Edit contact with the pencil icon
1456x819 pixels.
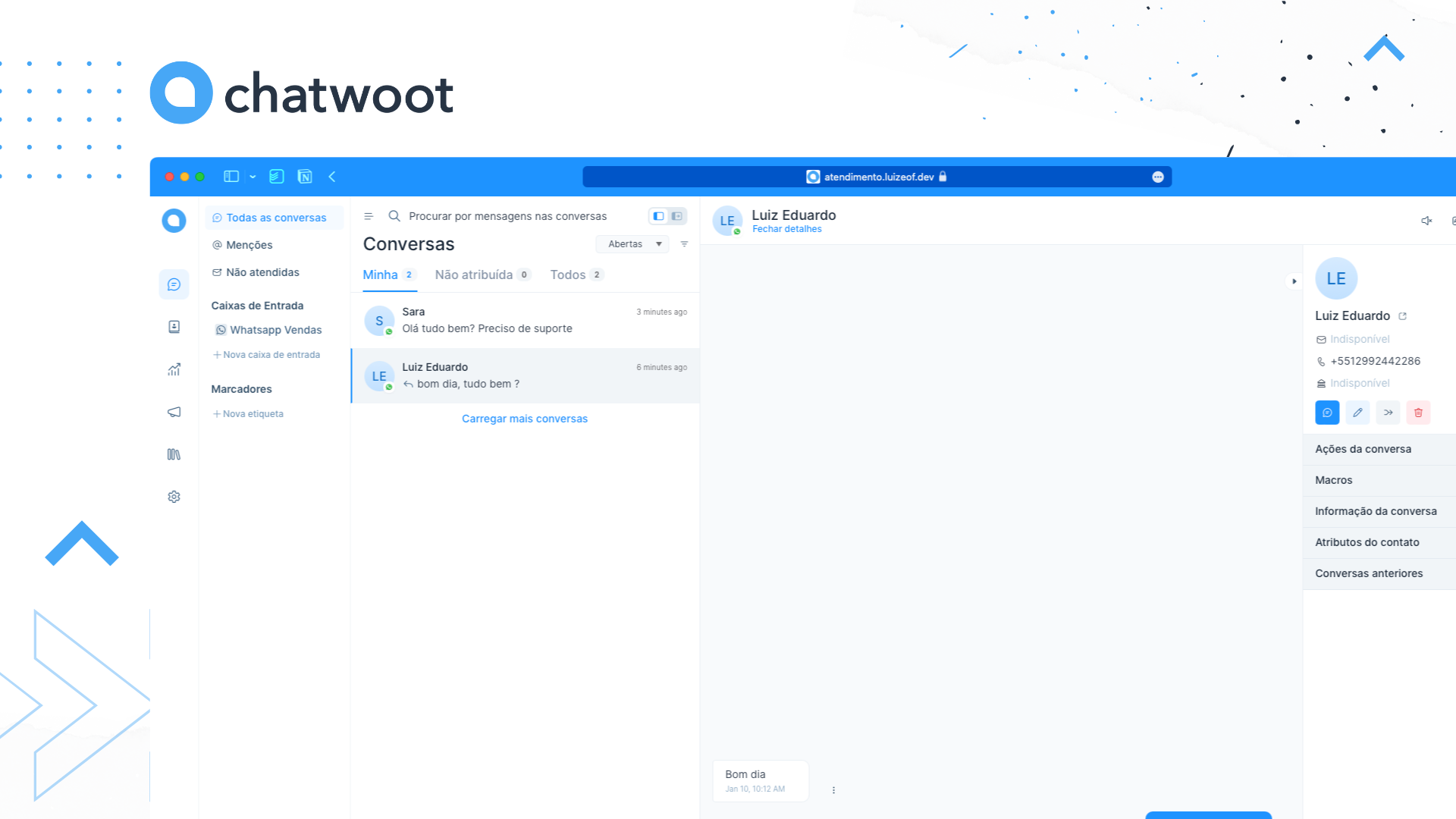1357,413
